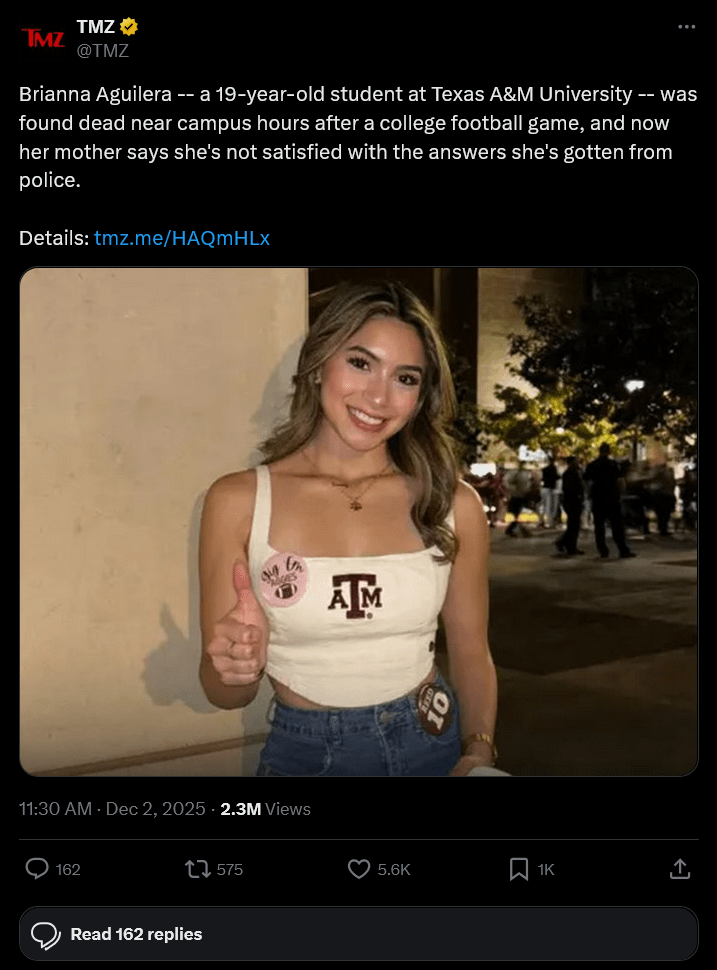
Task: Click the @TMZ handle
Action: tap(103, 50)
